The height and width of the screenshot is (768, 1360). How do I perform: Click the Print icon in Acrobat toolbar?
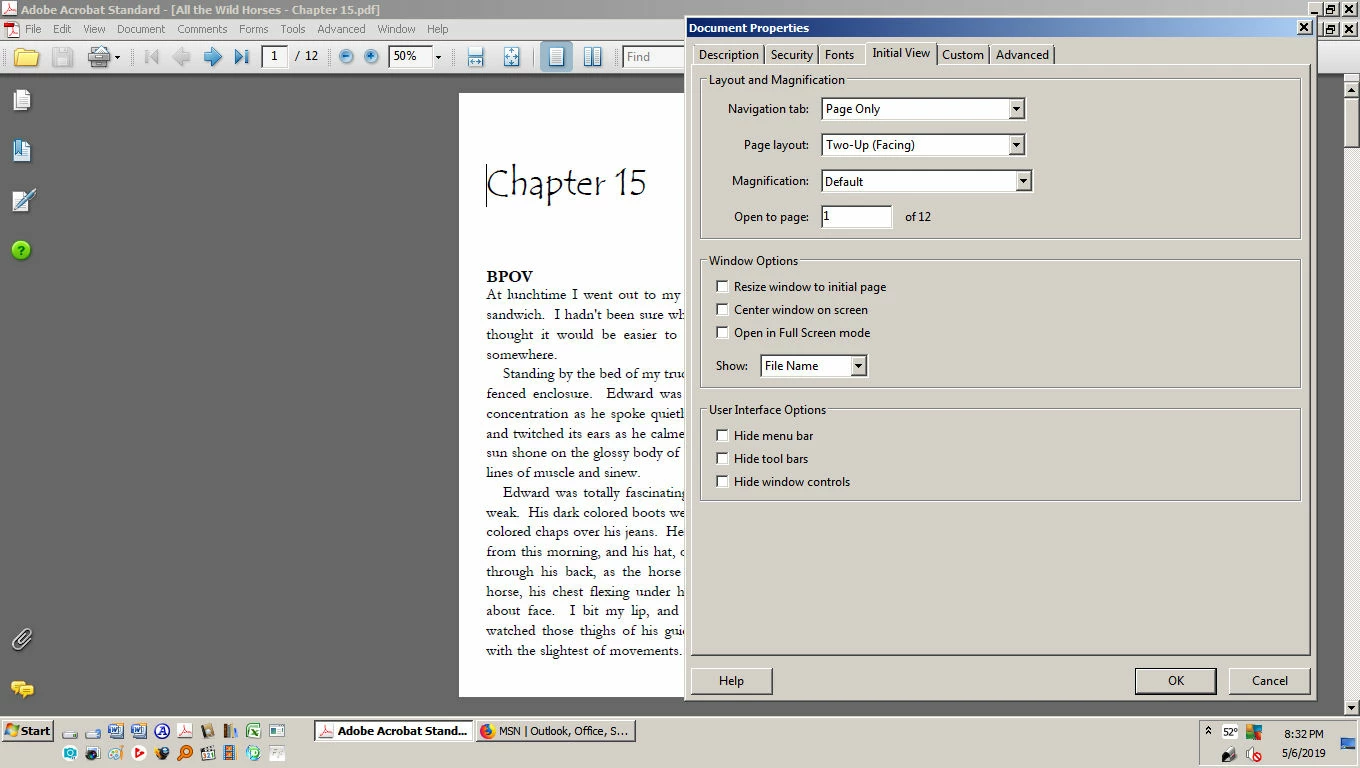(98, 57)
